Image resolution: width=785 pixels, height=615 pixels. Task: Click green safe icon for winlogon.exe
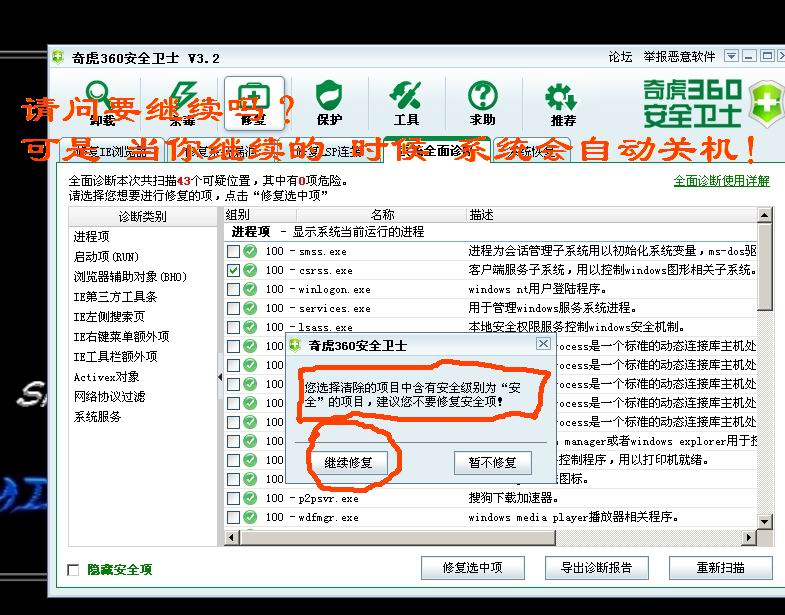tap(250, 289)
